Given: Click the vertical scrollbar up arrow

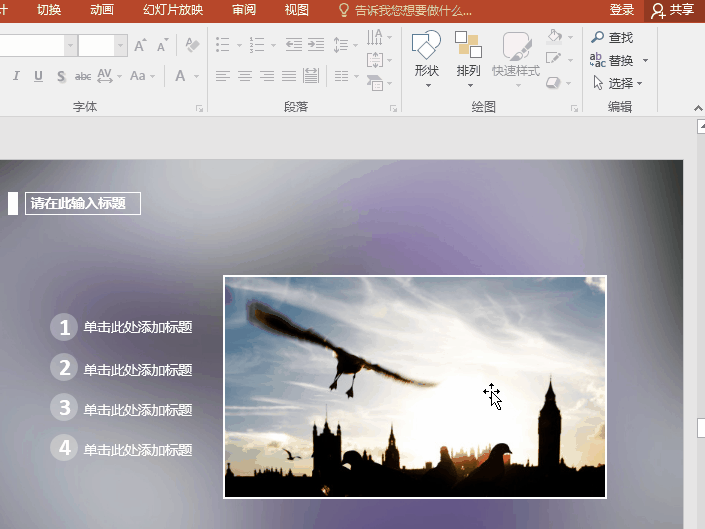Looking at the screenshot, I should click(701, 127).
